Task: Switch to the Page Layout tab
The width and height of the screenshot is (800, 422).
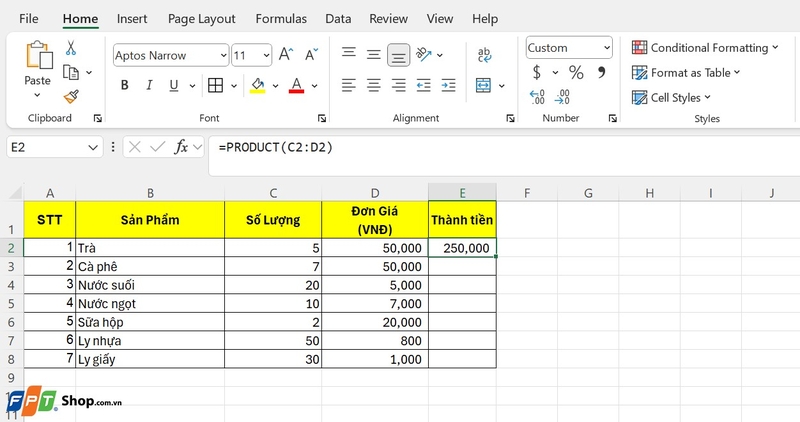Action: (202, 19)
